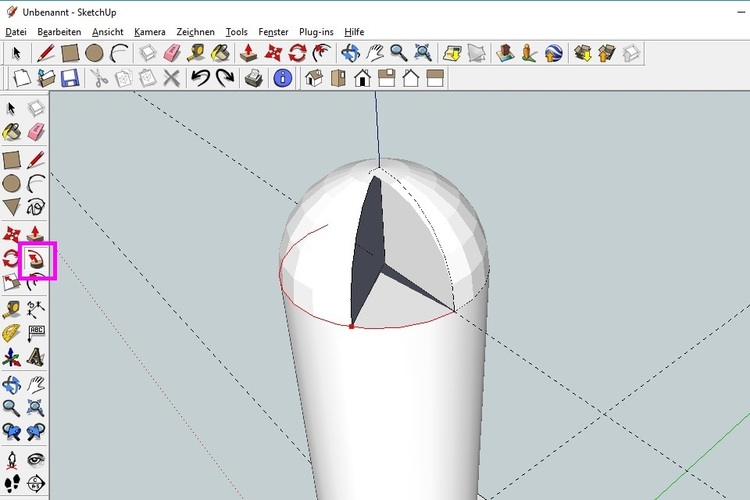
Task: Select the Push/Pull tool in top toolbar
Action: tap(249, 53)
